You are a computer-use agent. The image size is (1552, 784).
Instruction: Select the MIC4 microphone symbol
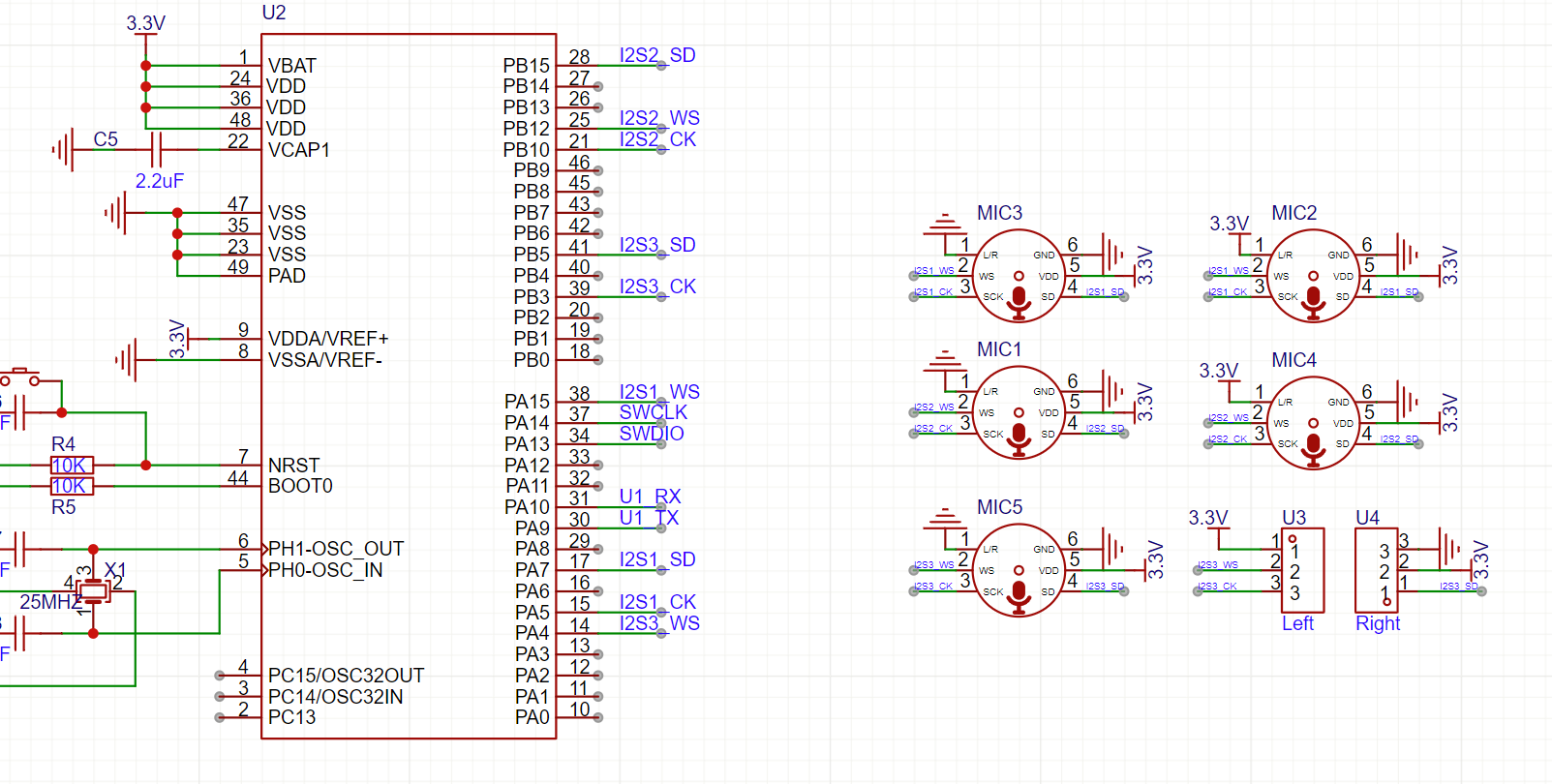tap(1313, 423)
